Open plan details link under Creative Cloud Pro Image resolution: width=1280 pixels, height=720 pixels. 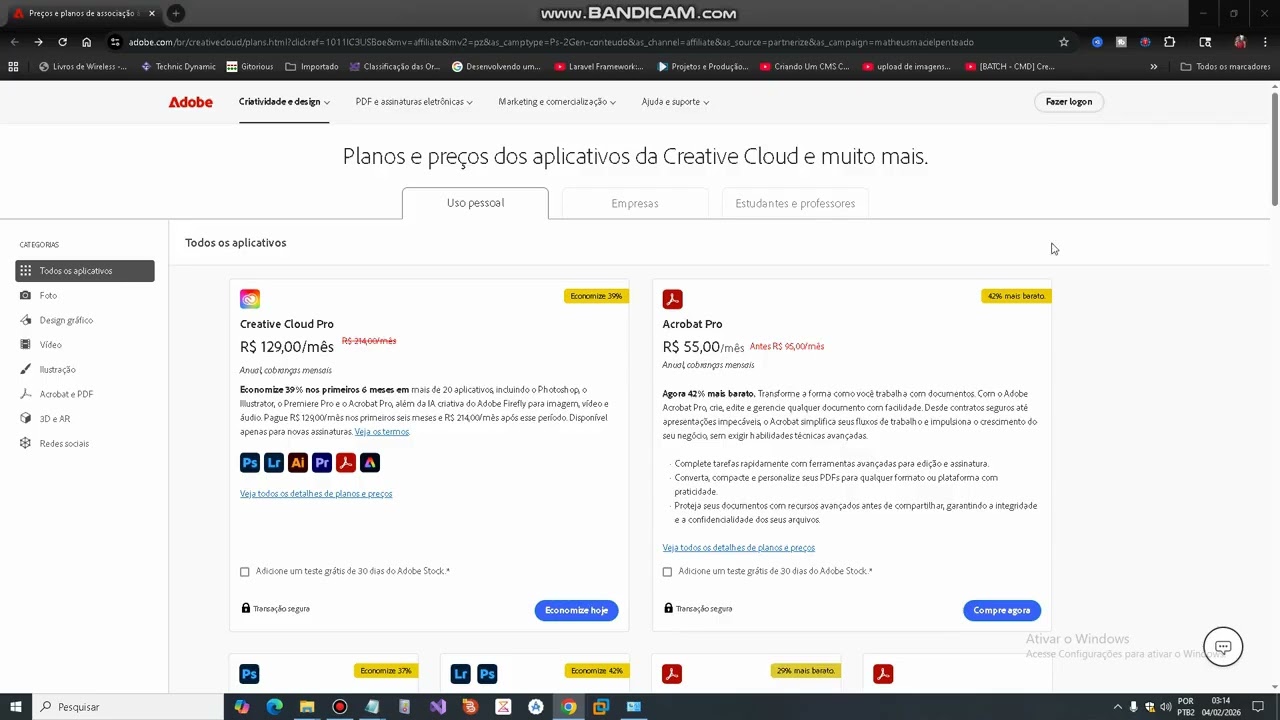[316, 494]
